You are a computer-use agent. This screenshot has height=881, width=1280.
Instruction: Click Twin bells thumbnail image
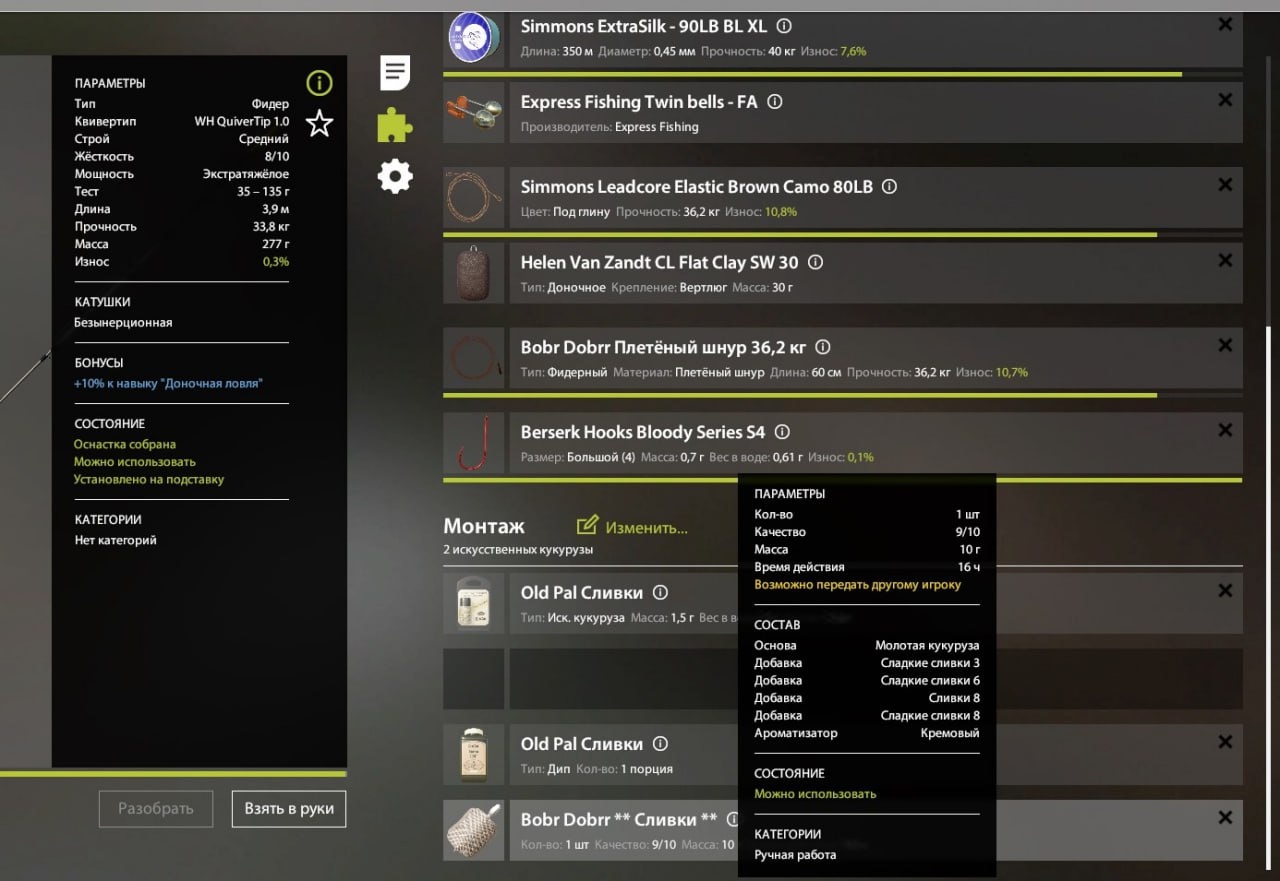(474, 113)
